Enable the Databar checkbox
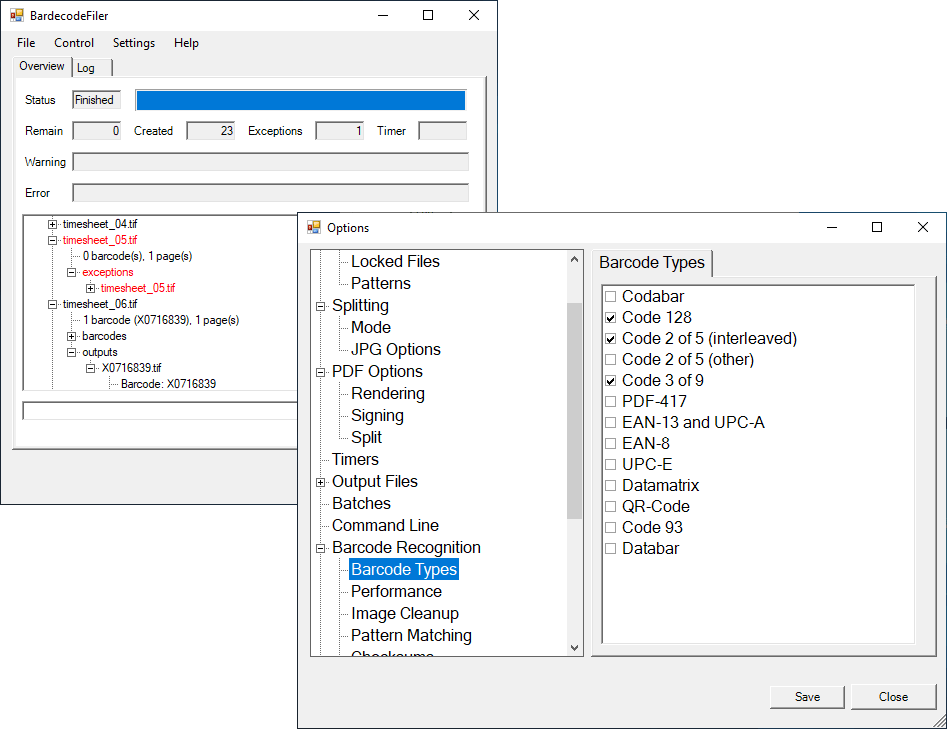 (x=611, y=548)
